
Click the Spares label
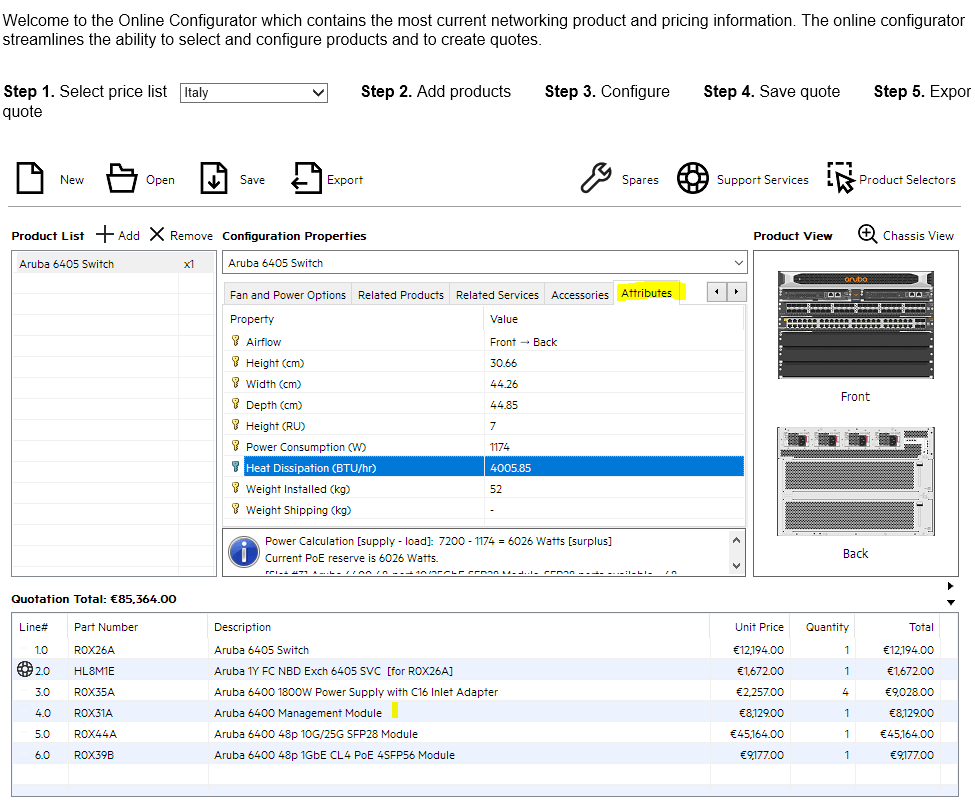[x=640, y=180]
